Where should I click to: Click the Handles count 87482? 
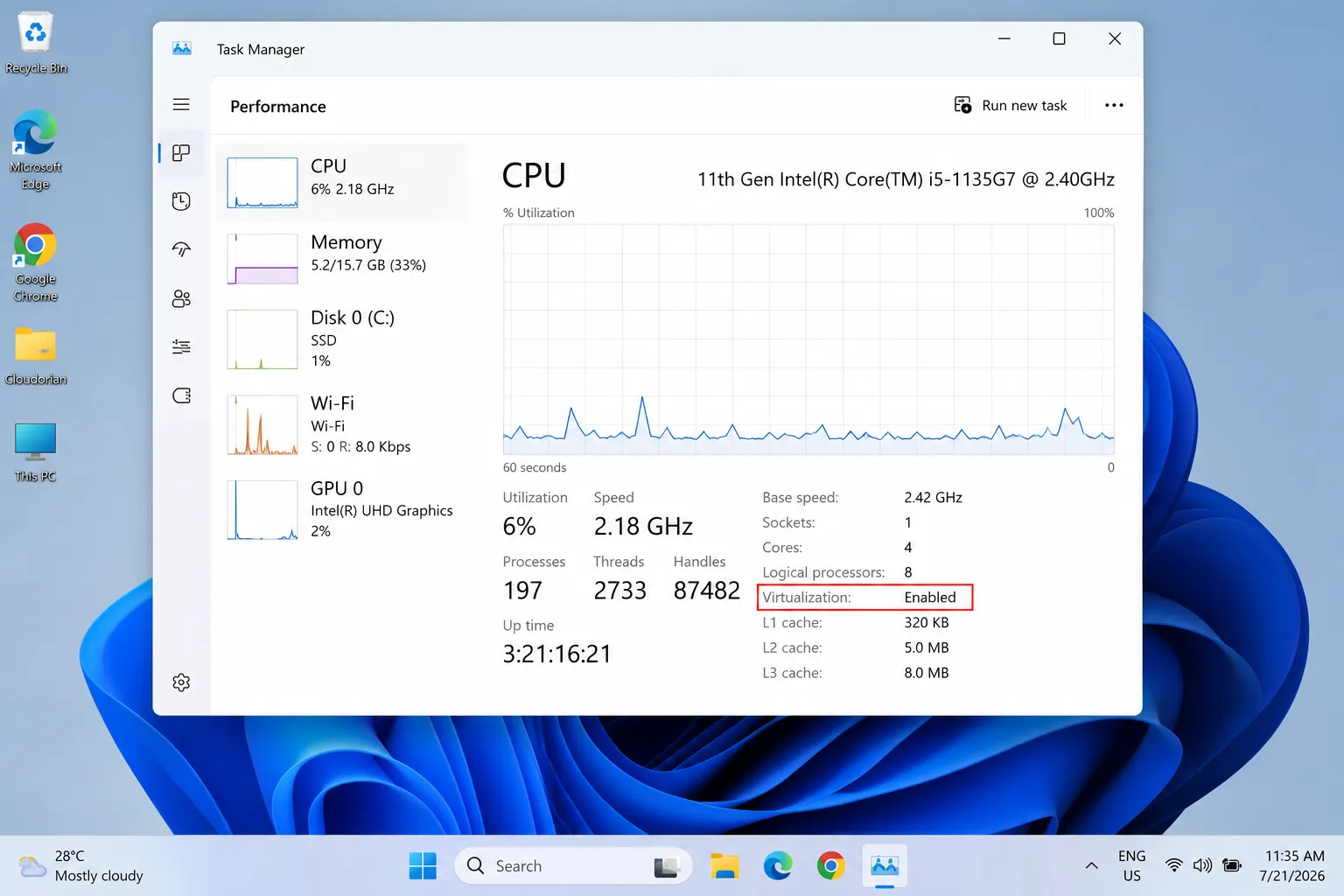tap(707, 591)
